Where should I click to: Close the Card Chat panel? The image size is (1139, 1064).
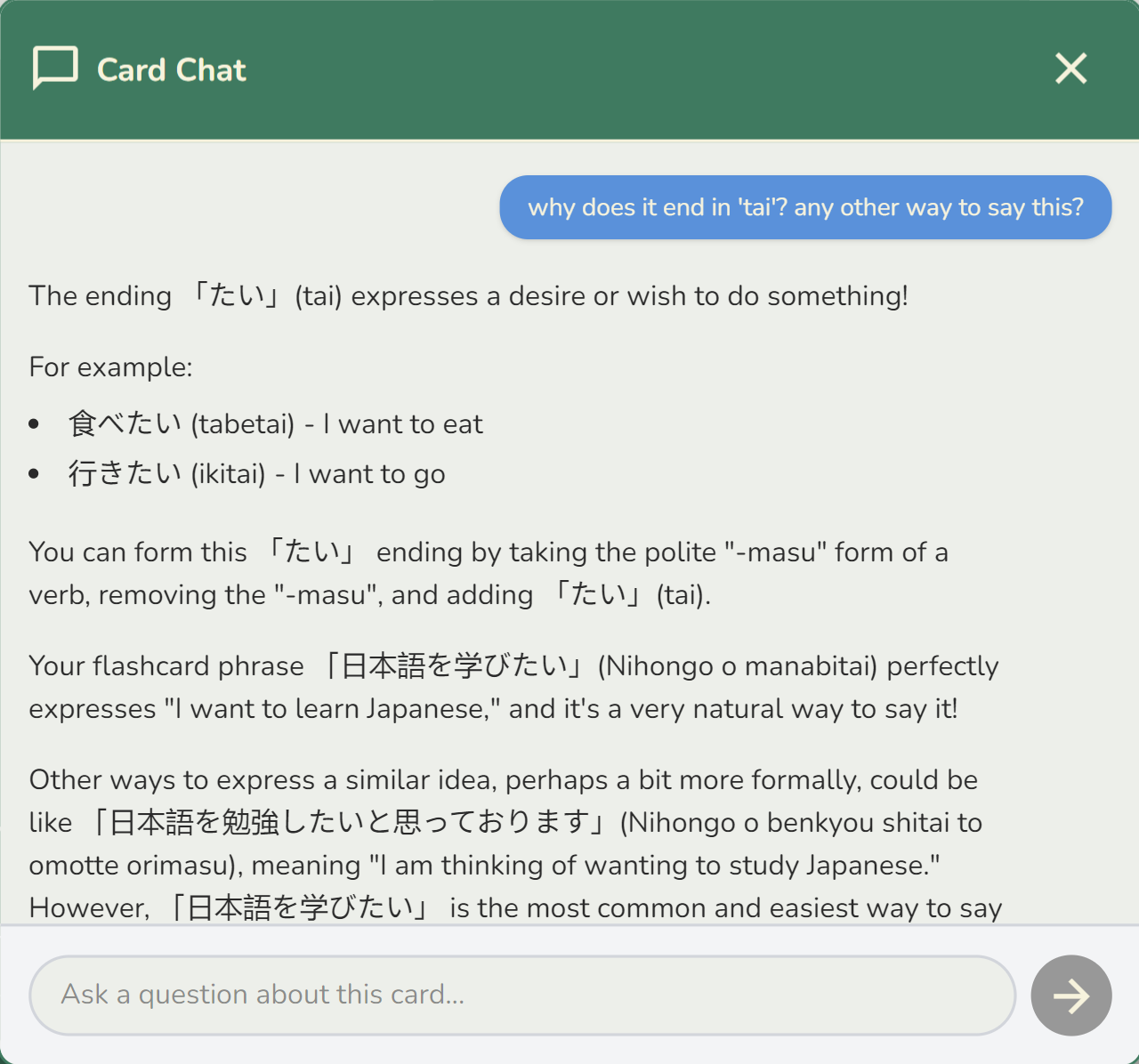tap(1070, 69)
